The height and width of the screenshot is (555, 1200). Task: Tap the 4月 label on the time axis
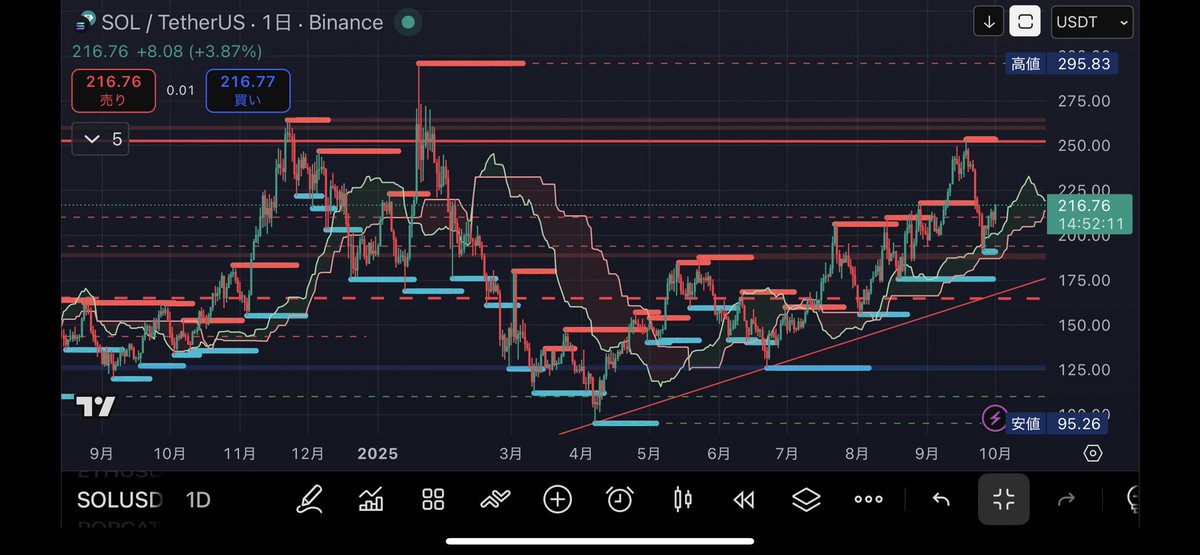[x=579, y=453]
